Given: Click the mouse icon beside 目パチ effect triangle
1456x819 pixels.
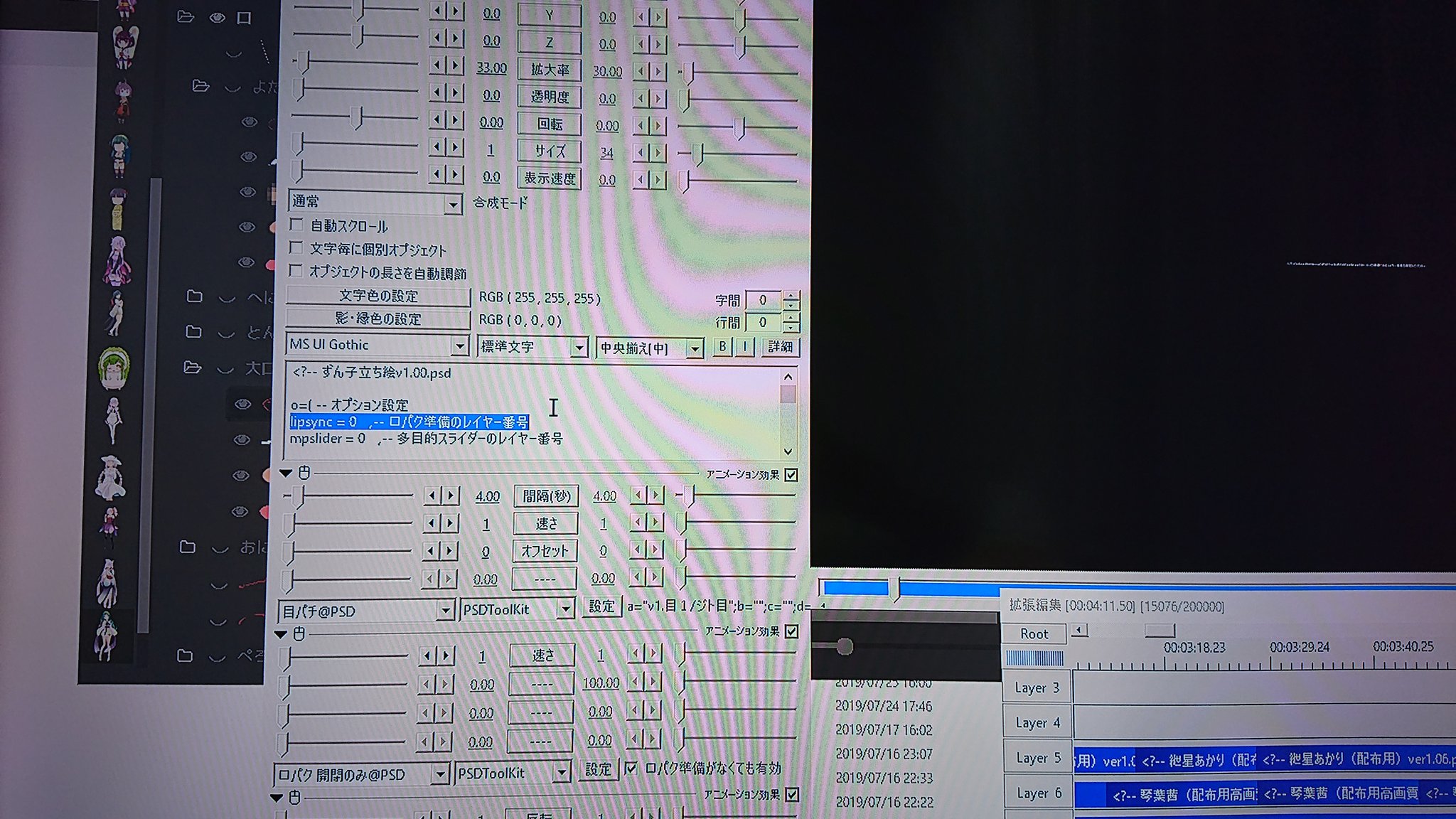Looking at the screenshot, I should (x=304, y=473).
